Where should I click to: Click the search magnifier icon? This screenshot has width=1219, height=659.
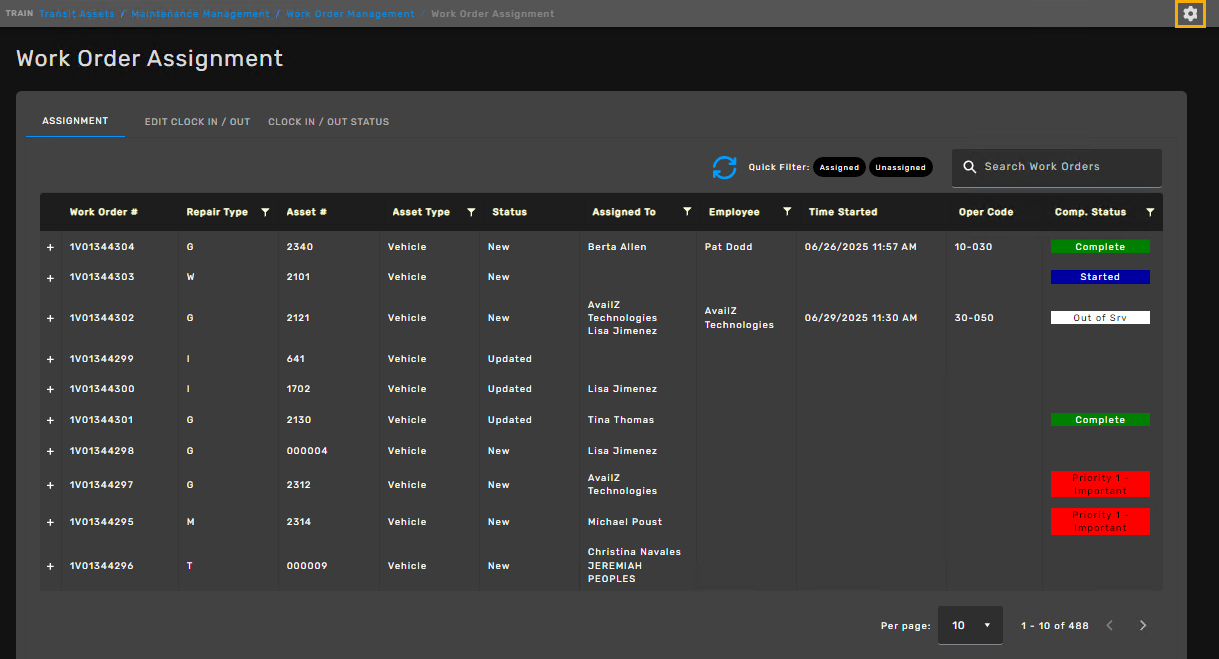tap(969, 167)
